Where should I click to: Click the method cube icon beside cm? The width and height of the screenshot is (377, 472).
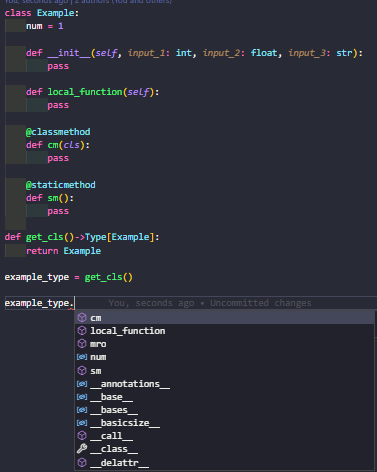(x=82, y=317)
